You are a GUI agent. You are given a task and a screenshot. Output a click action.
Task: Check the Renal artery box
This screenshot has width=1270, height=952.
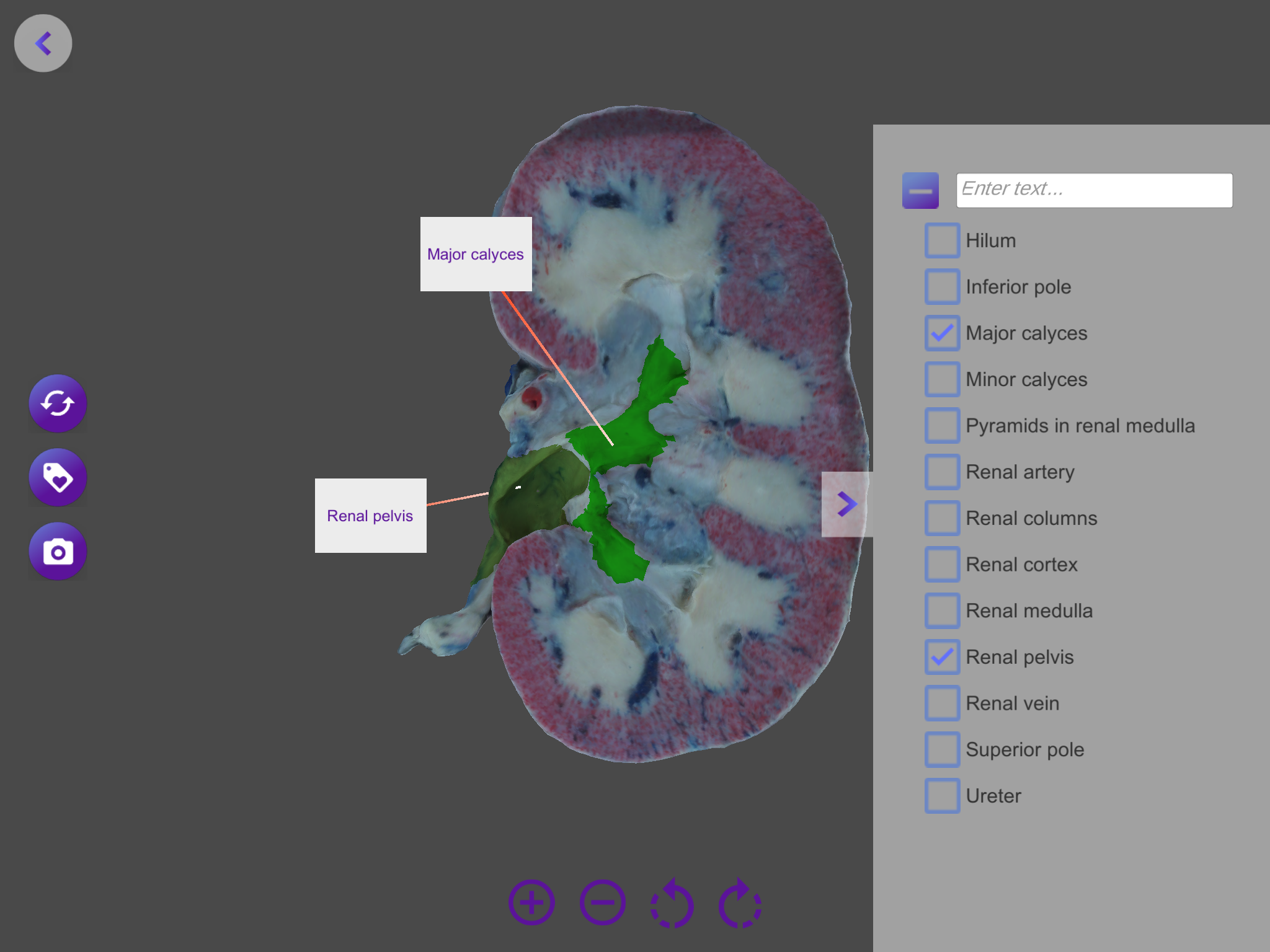[x=942, y=472]
